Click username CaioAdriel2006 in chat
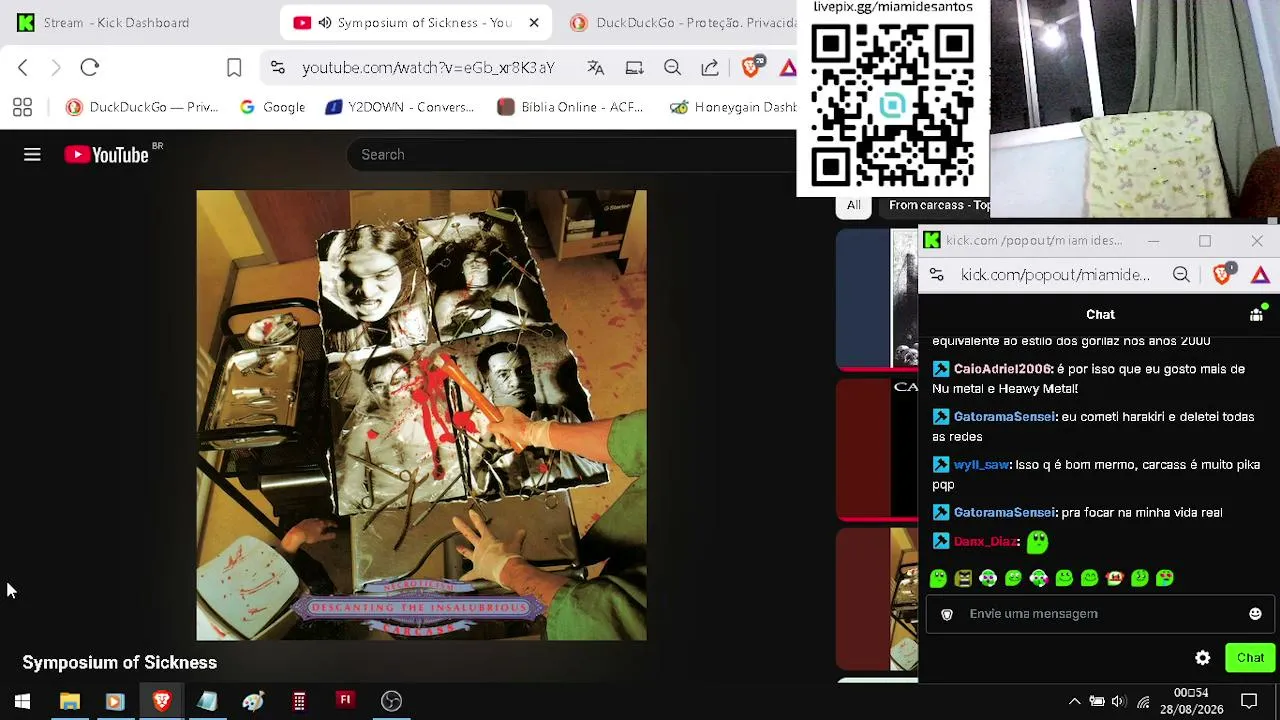Screen dimensions: 1280x720 click(1002, 369)
